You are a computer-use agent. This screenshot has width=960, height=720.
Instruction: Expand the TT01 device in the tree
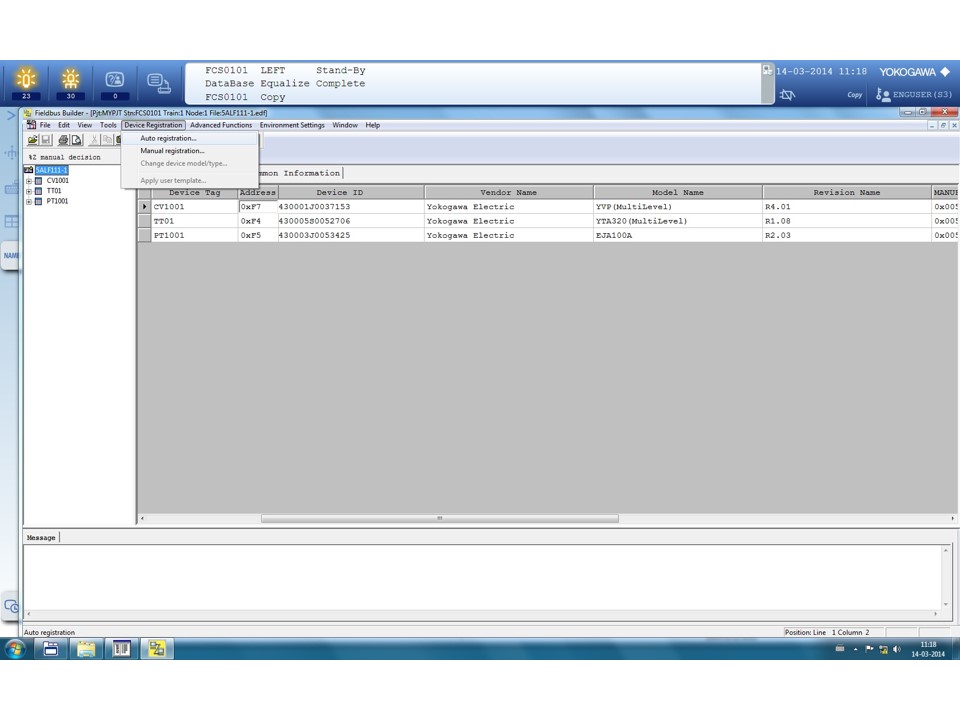(29, 190)
